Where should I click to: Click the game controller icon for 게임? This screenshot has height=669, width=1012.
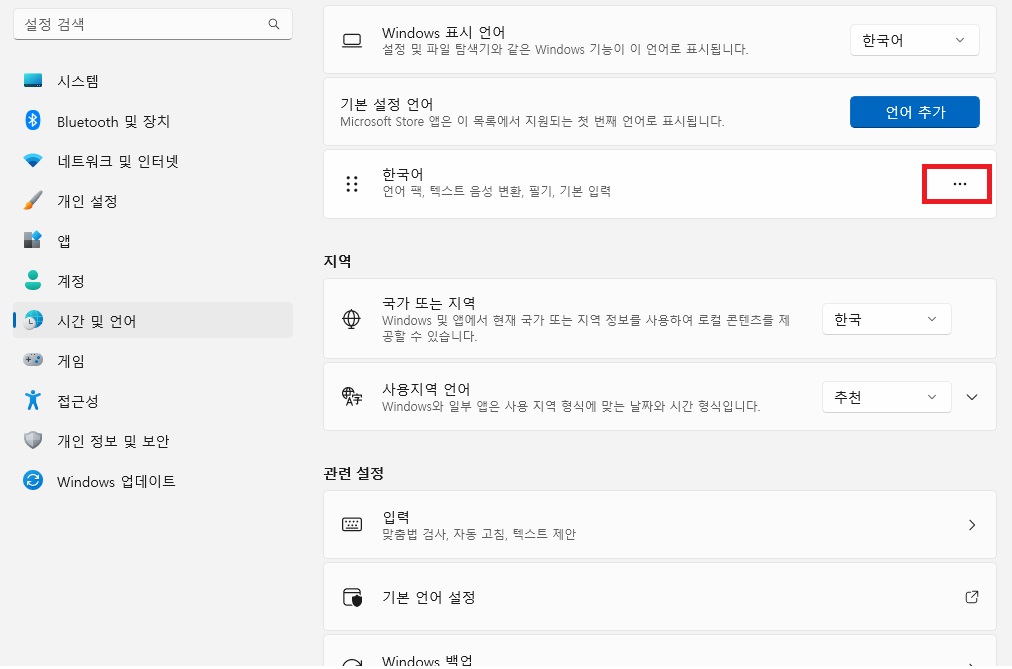click(33, 360)
